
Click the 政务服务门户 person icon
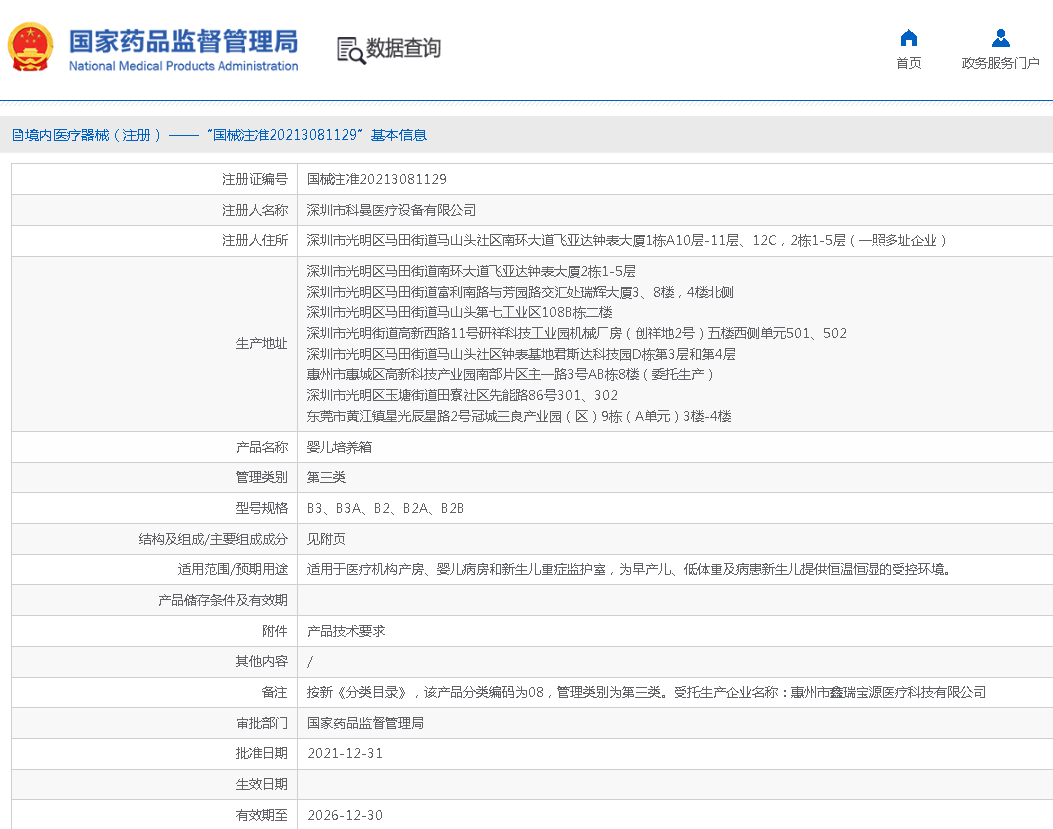coord(1000,38)
